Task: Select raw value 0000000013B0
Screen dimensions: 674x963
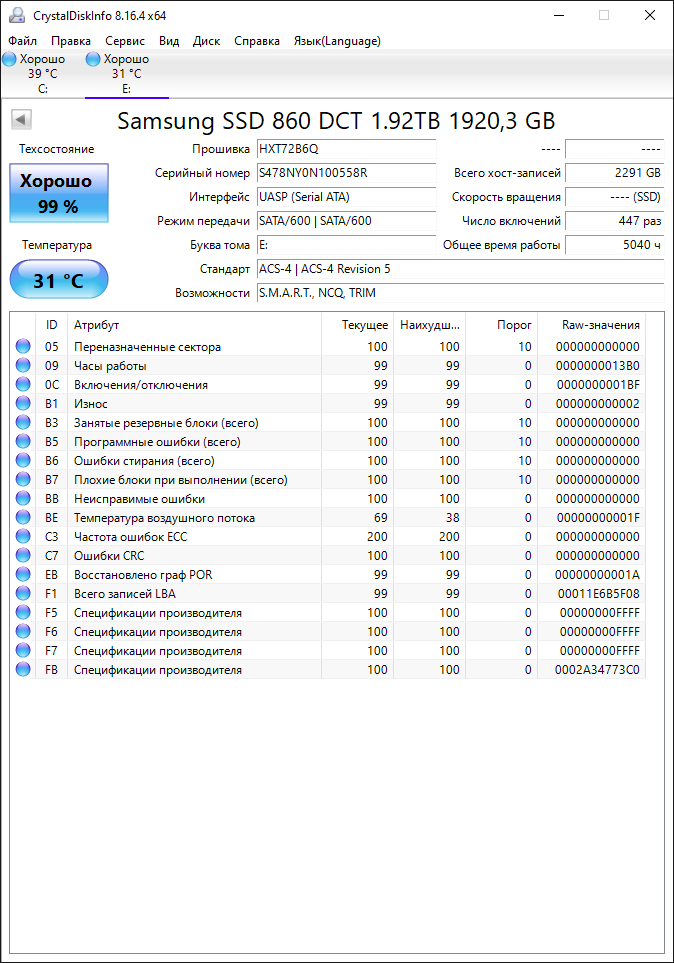Action: pyautogui.click(x=598, y=366)
